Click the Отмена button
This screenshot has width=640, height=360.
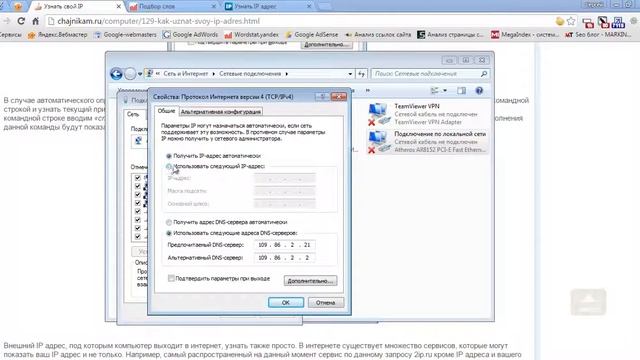click(325, 302)
